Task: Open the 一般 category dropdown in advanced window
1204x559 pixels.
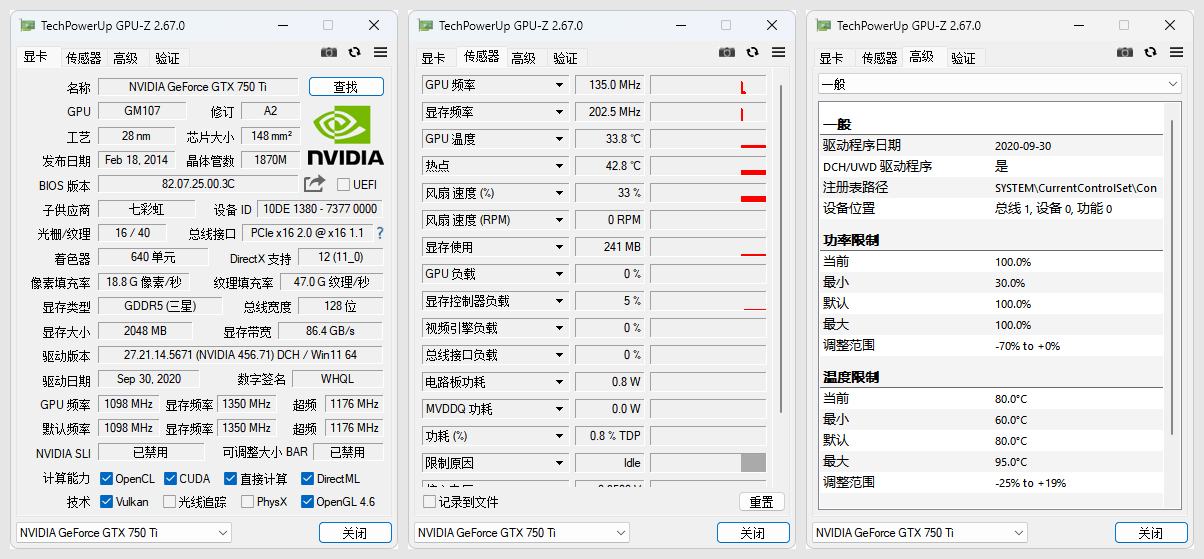Action: pos(999,85)
